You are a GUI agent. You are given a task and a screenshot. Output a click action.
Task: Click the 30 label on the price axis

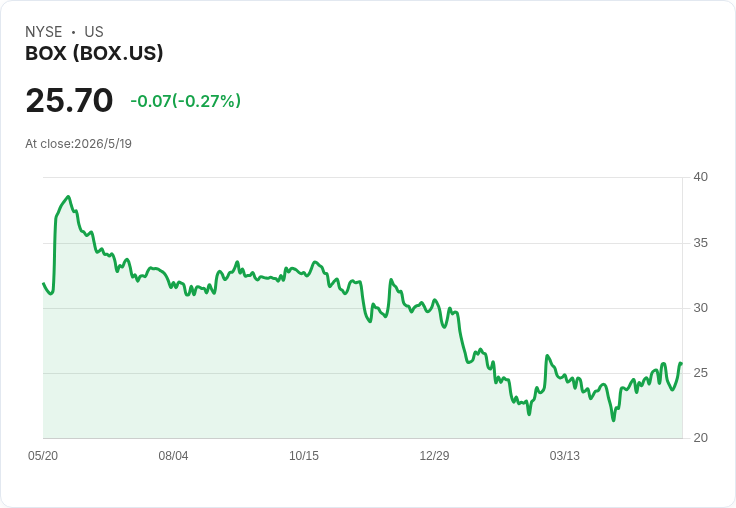pyautogui.click(x=700, y=308)
